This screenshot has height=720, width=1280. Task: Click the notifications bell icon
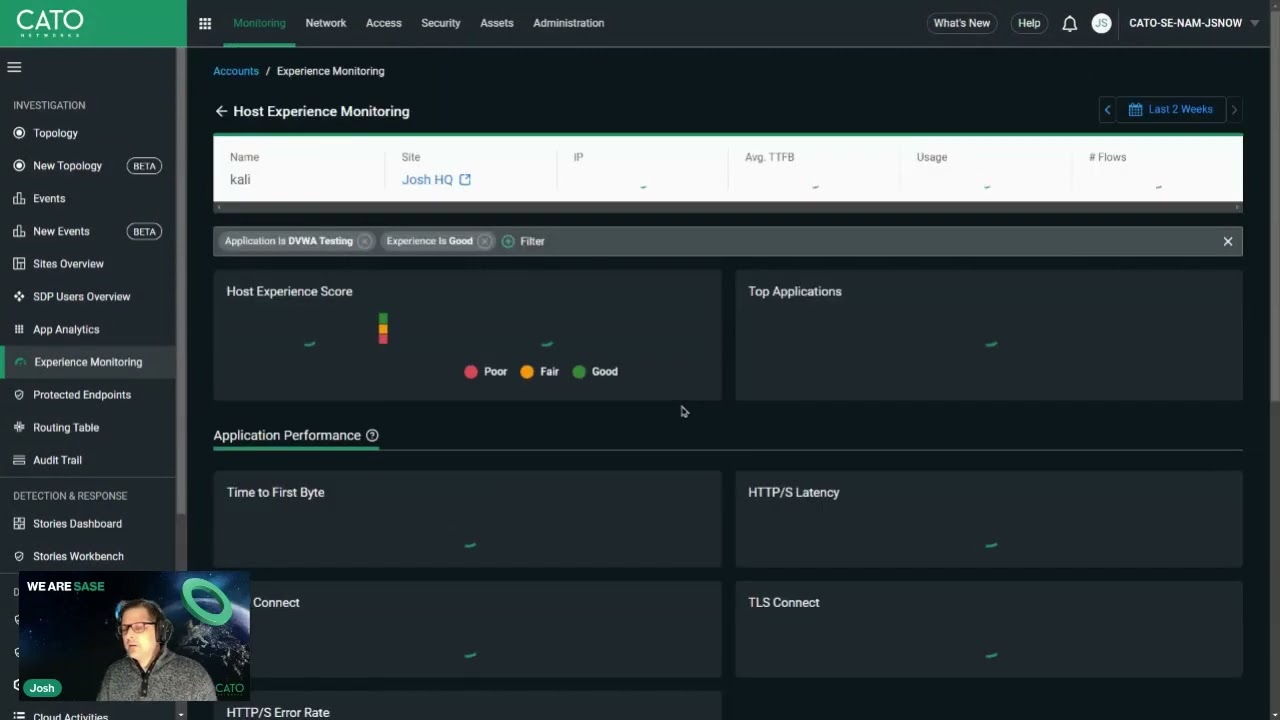(x=1069, y=23)
